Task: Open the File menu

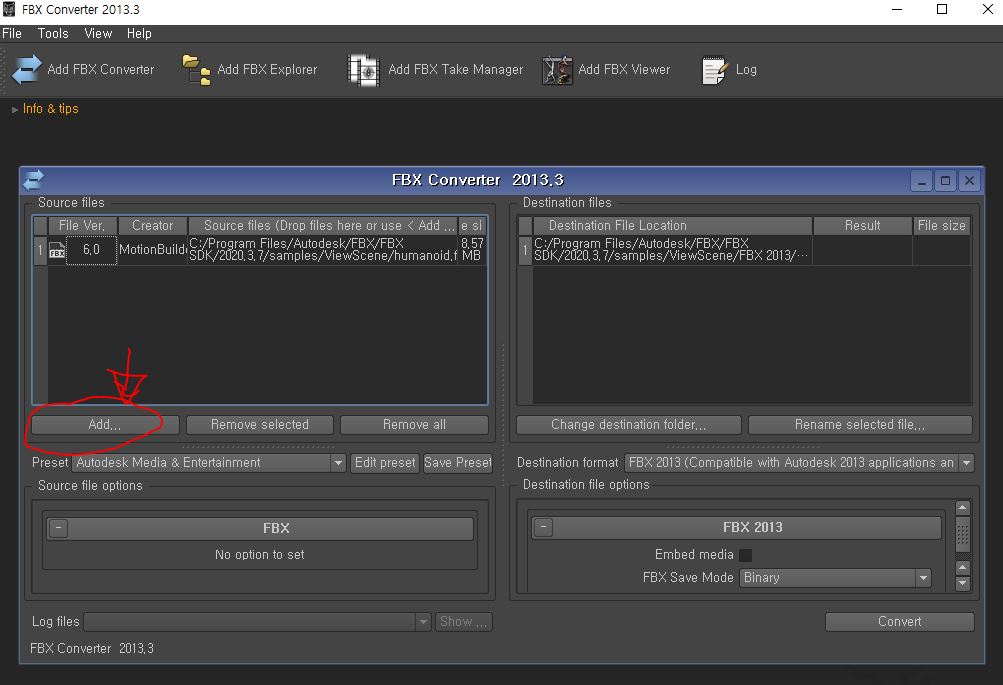Action: [x=12, y=33]
